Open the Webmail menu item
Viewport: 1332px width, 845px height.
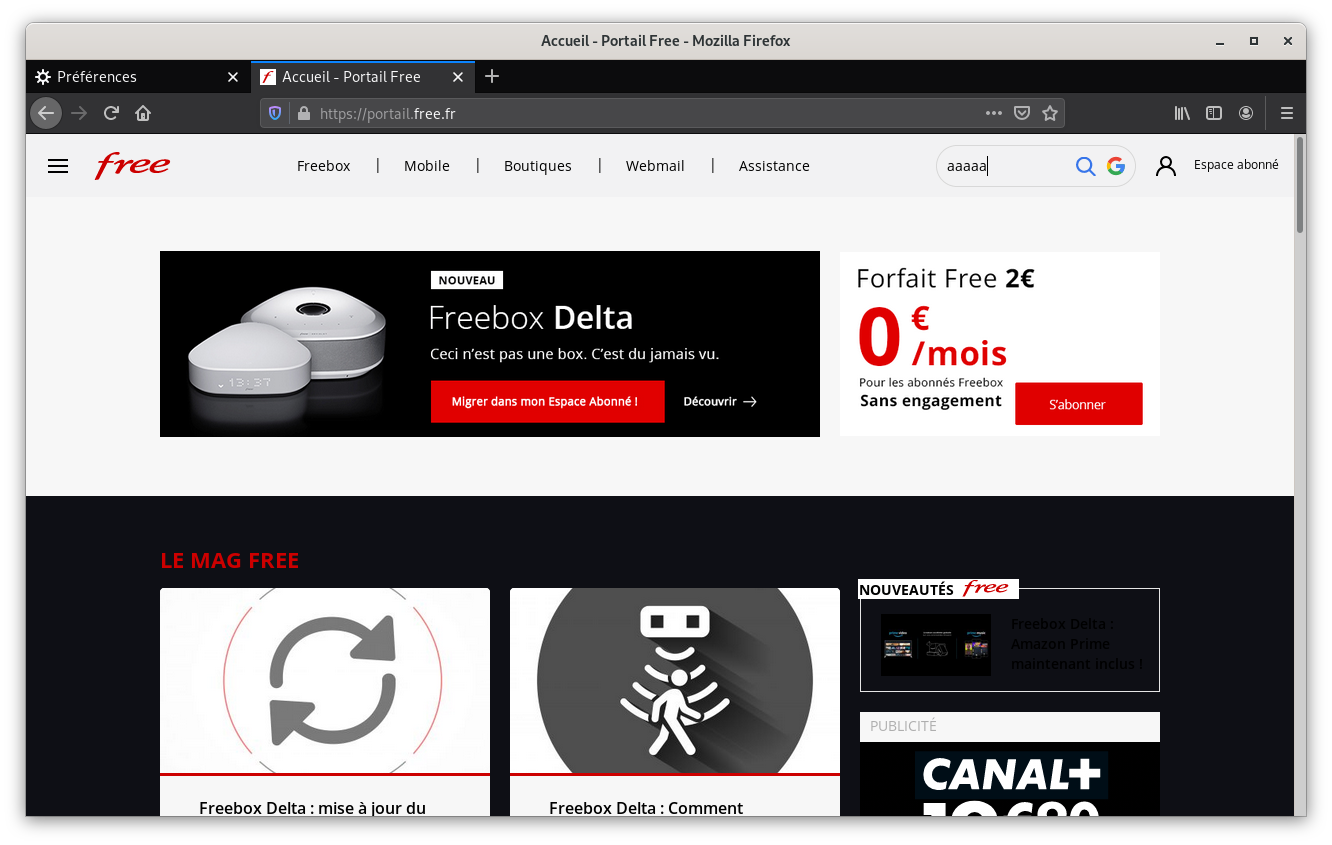coord(655,166)
